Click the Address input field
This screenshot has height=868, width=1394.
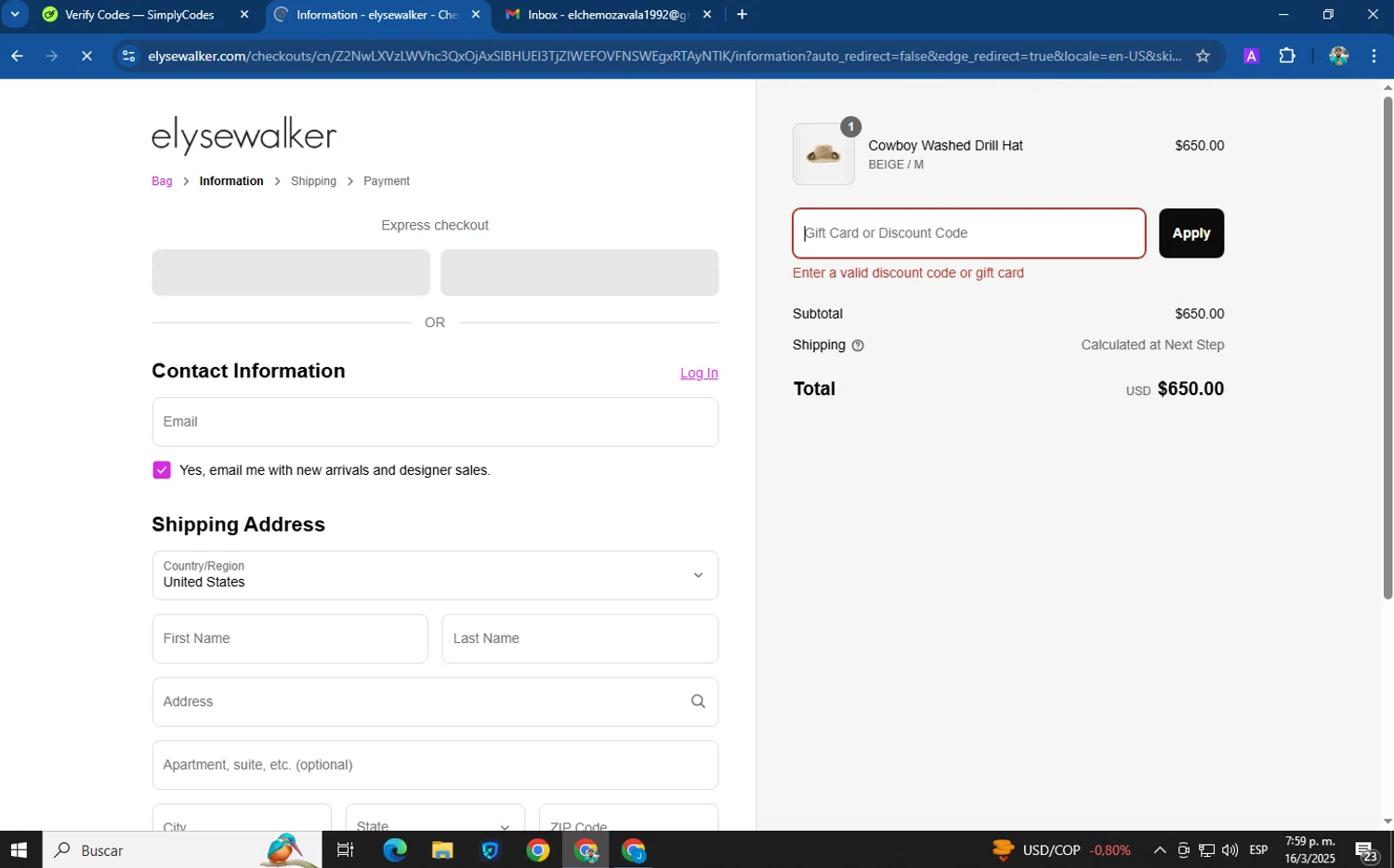[435, 702]
